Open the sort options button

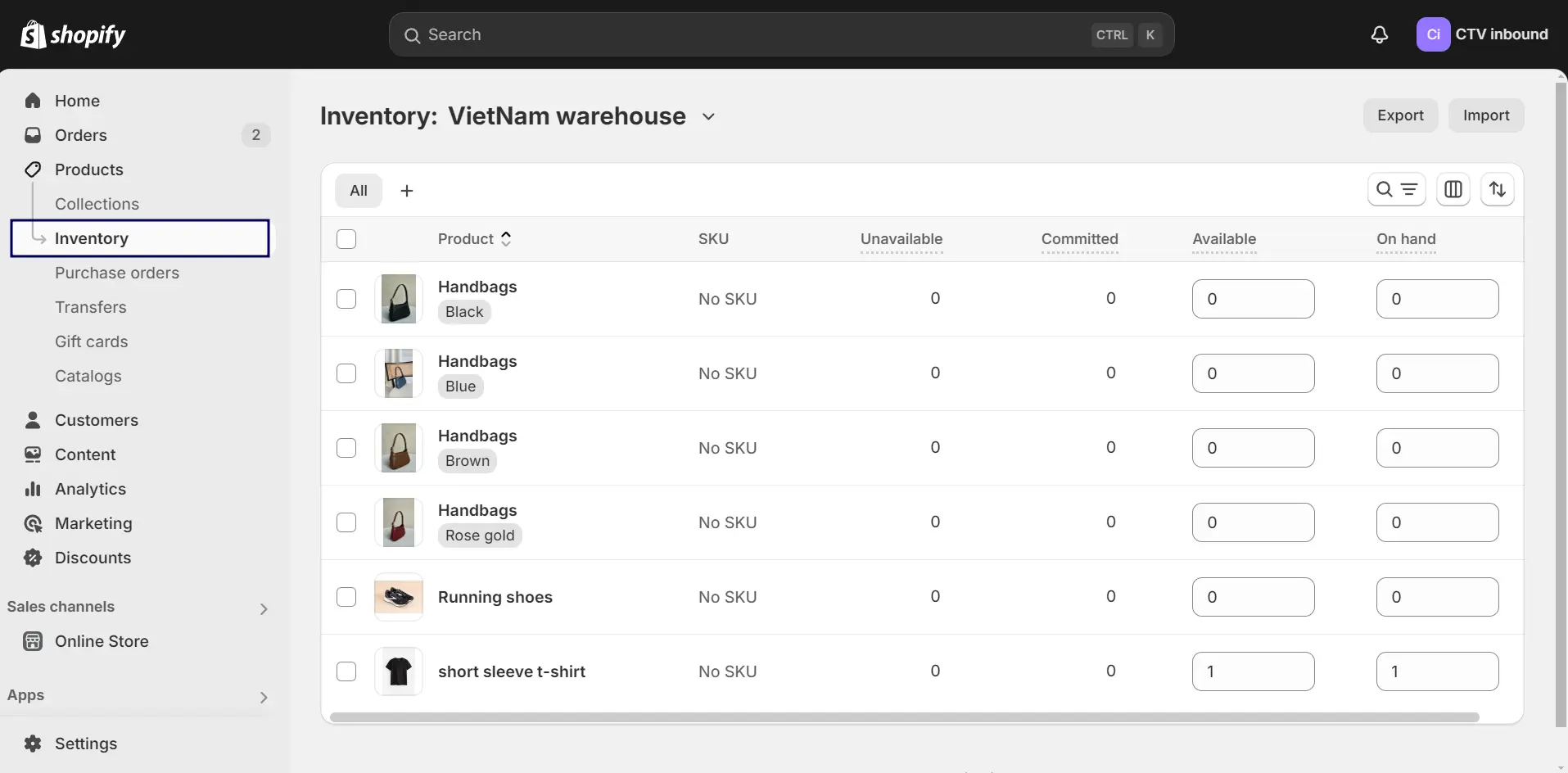click(x=1498, y=190)
